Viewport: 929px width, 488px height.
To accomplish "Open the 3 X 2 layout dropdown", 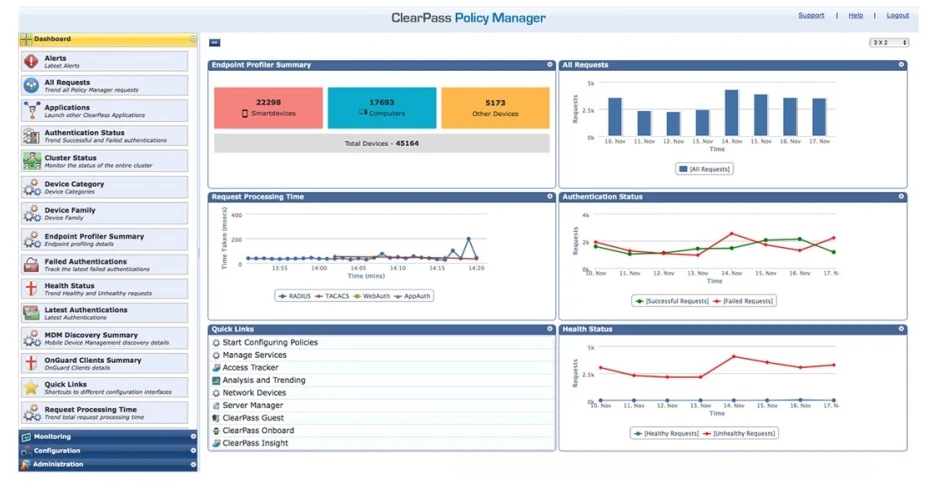I will click(889, 43).
